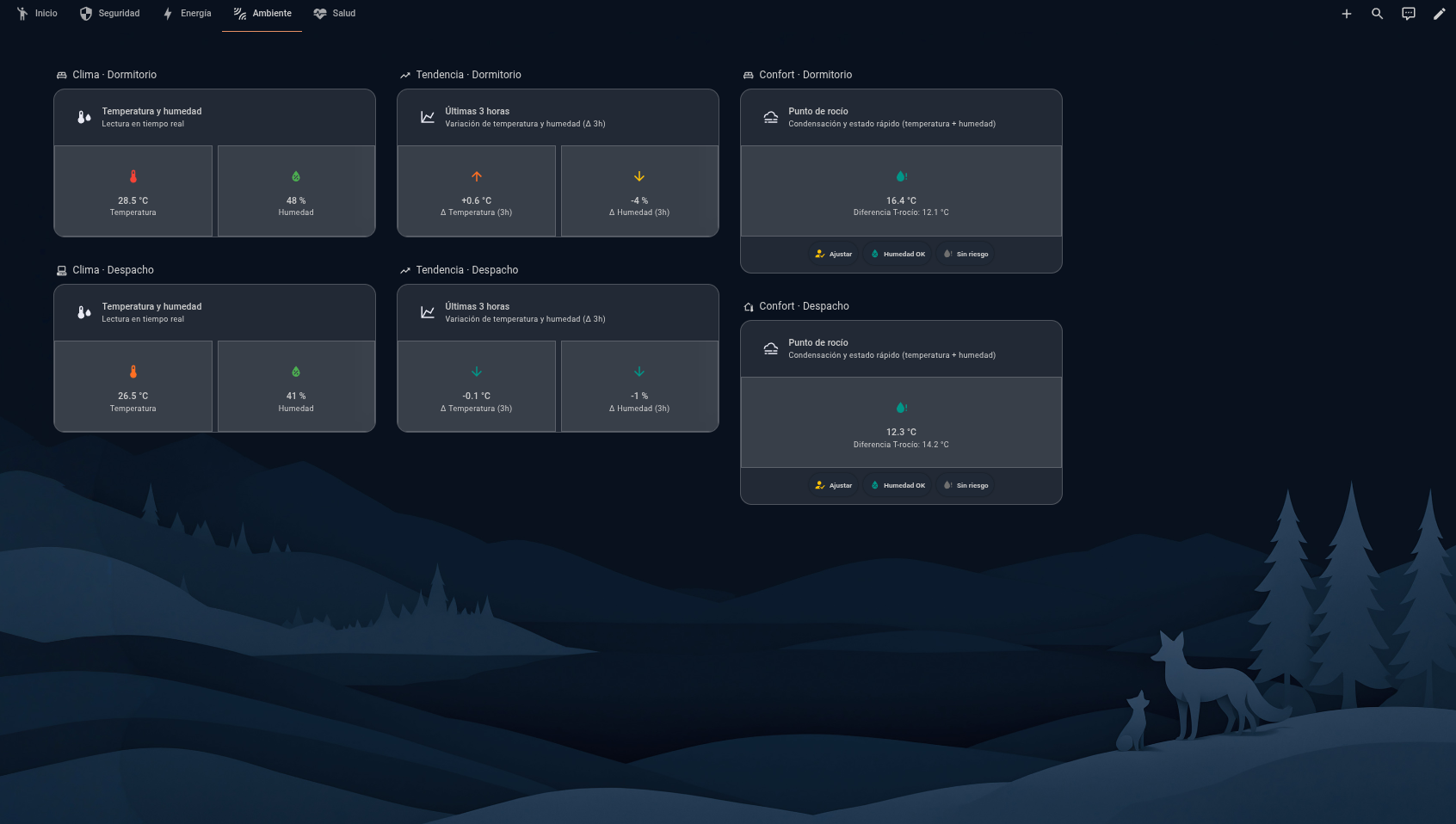Click the Dormitorio humidity drop icon at 48 %
The width and height of the screenshot is (1456, 824).
click(296, 176)
